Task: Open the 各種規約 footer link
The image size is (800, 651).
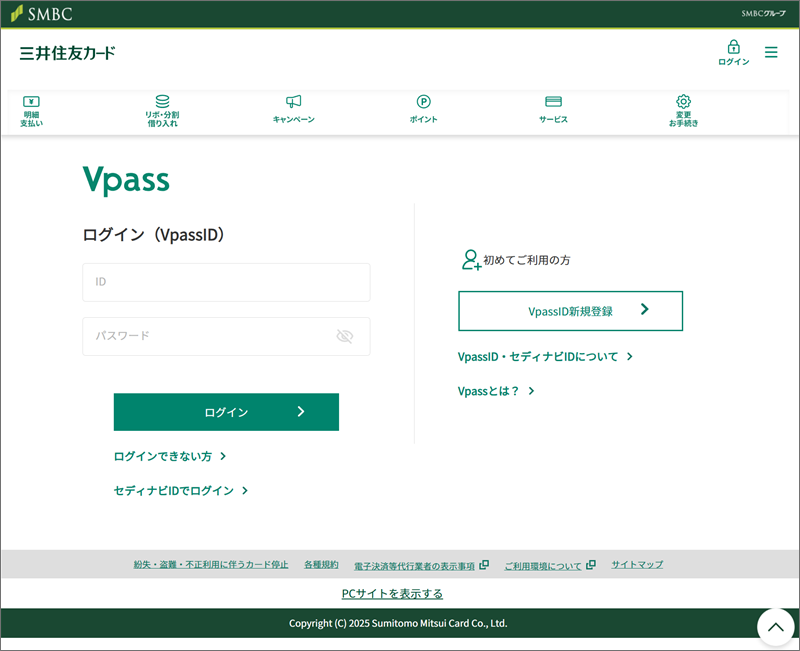Action: [x=321, y=565]
